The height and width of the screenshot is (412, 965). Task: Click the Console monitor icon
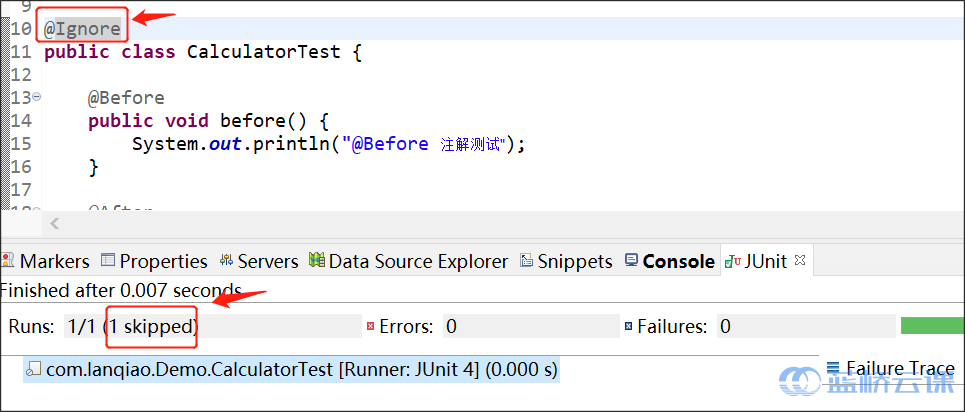[x=631, y=260]
